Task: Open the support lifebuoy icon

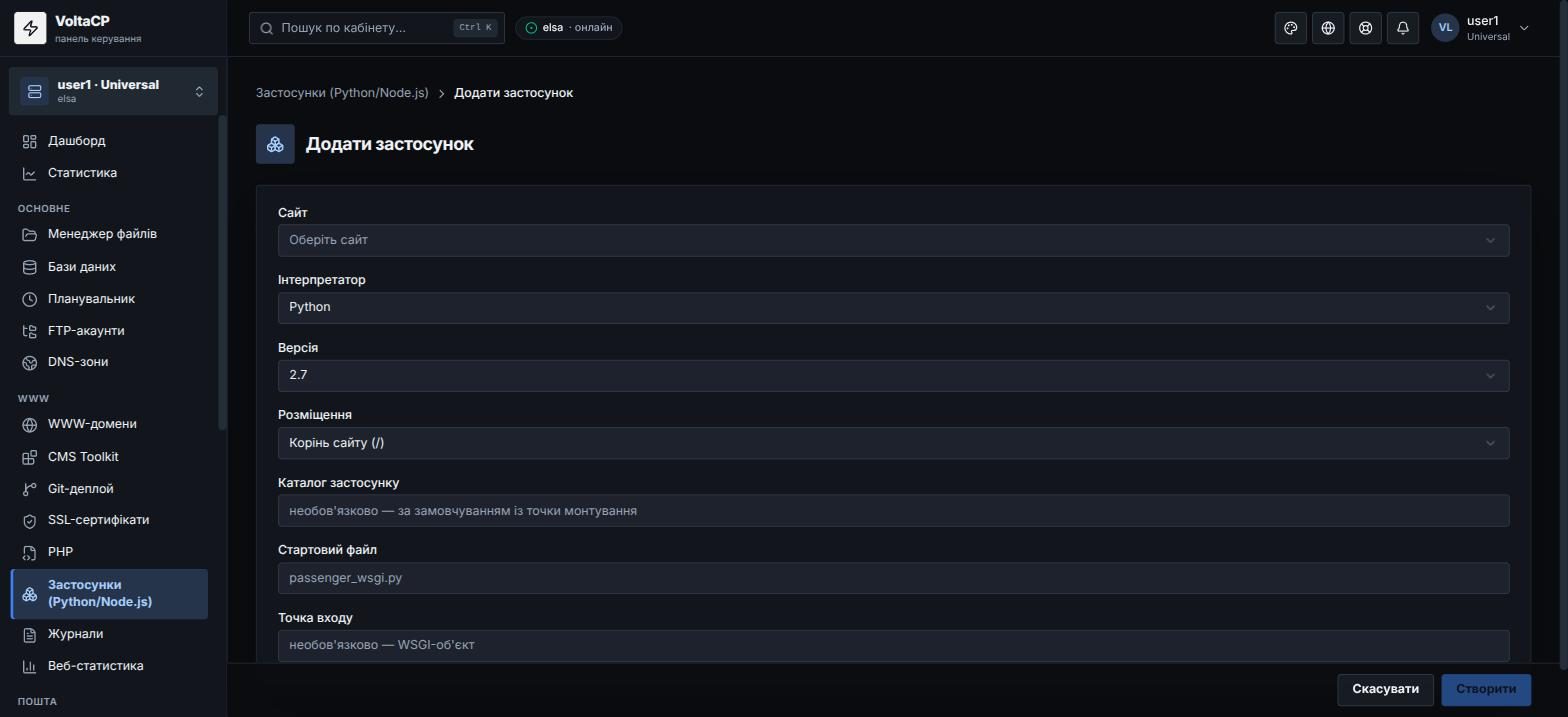Action: click(1365, 28)
